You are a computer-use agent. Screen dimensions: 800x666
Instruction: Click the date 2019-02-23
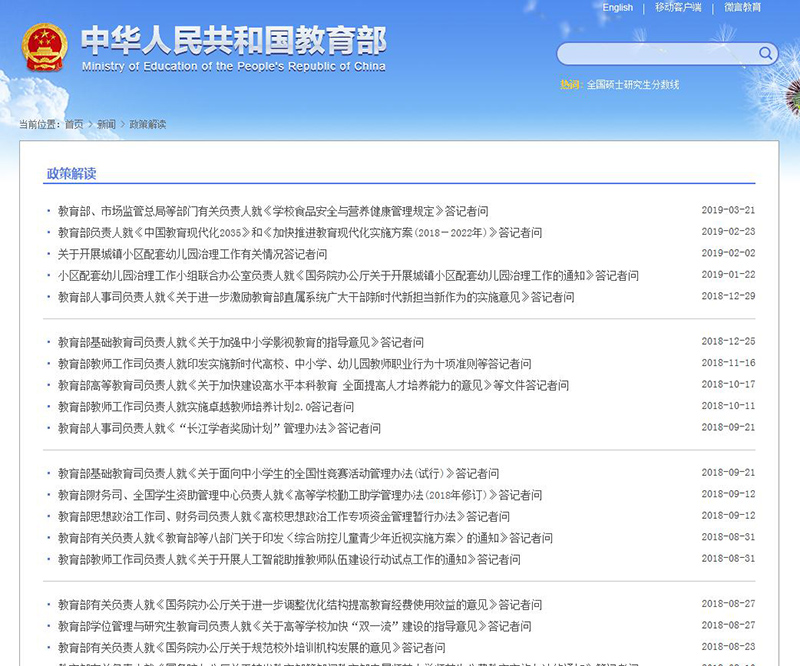728,231
